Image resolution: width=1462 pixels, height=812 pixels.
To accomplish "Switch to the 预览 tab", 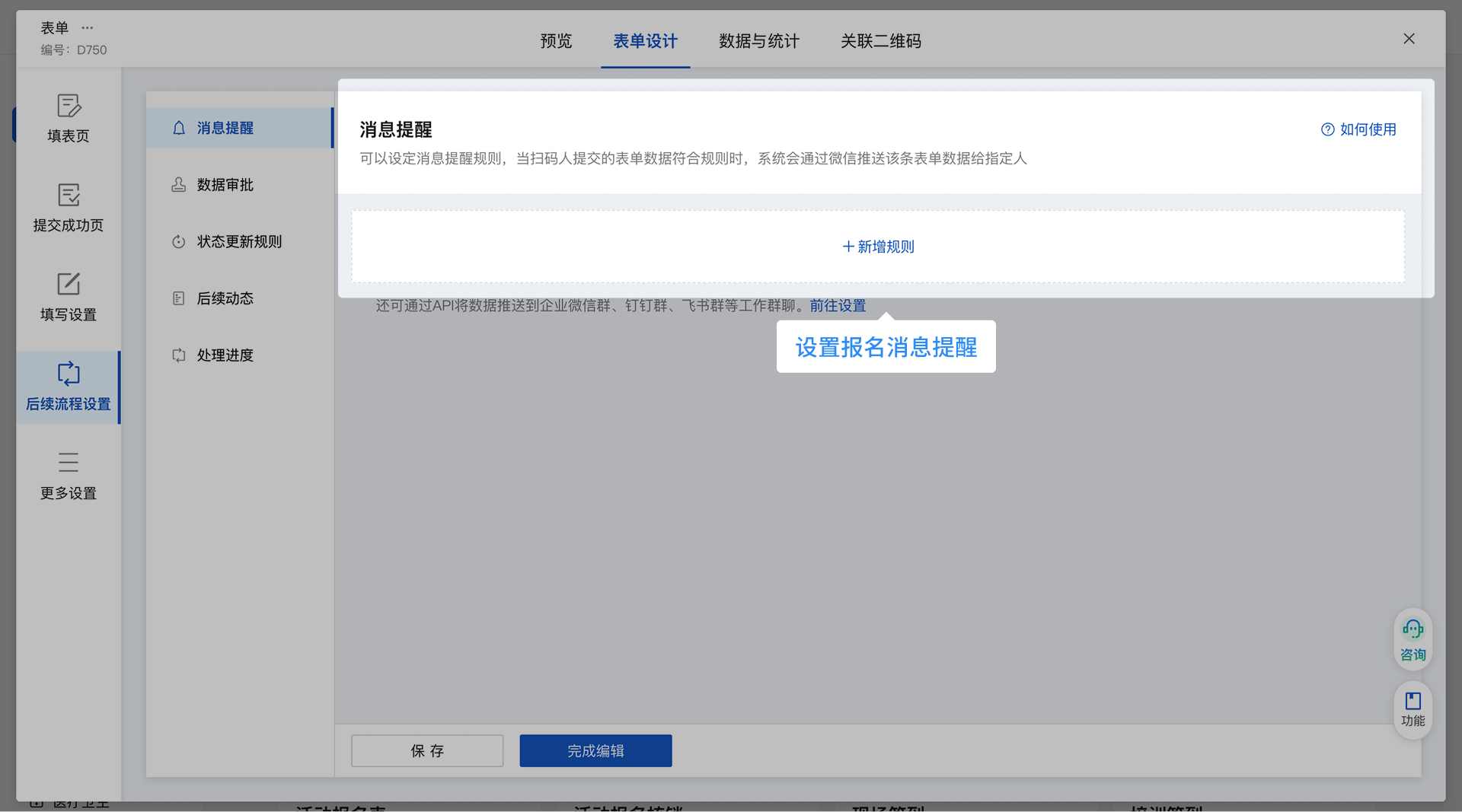I will [556, 41].
